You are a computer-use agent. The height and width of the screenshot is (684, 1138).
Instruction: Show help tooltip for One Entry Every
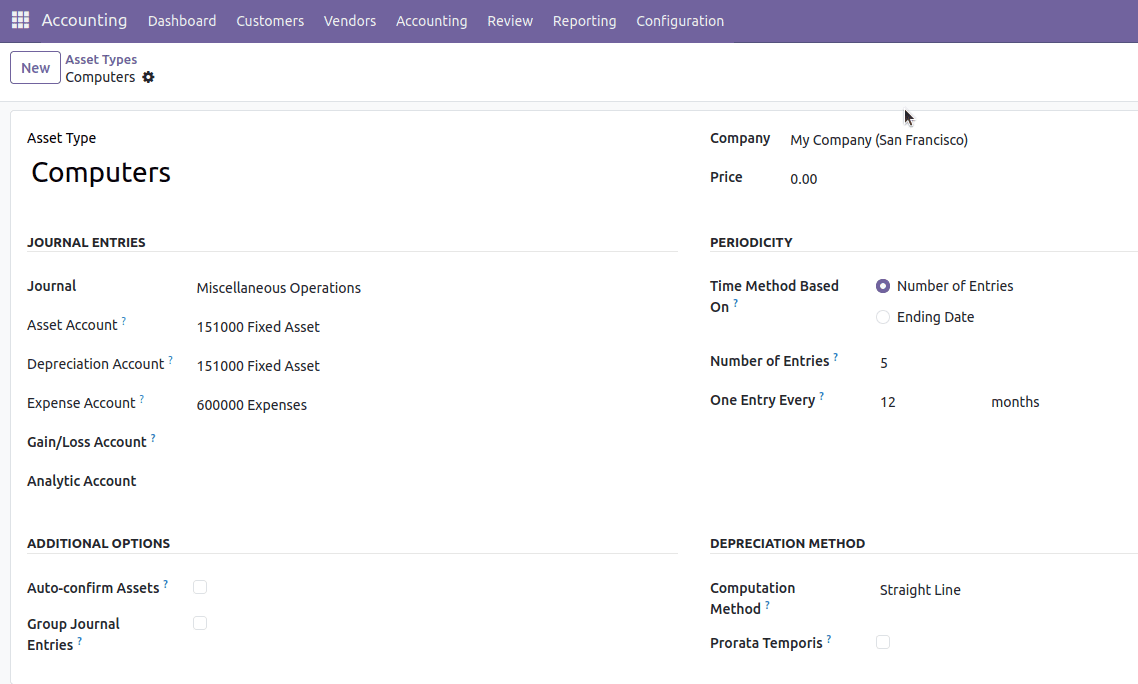click(822, 396)
